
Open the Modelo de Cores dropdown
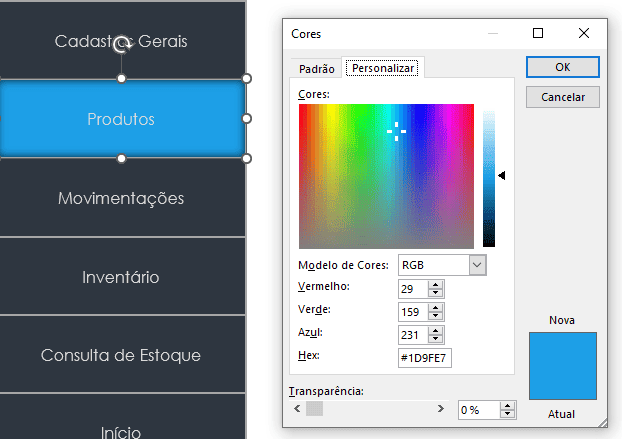[x=477, y=265]
